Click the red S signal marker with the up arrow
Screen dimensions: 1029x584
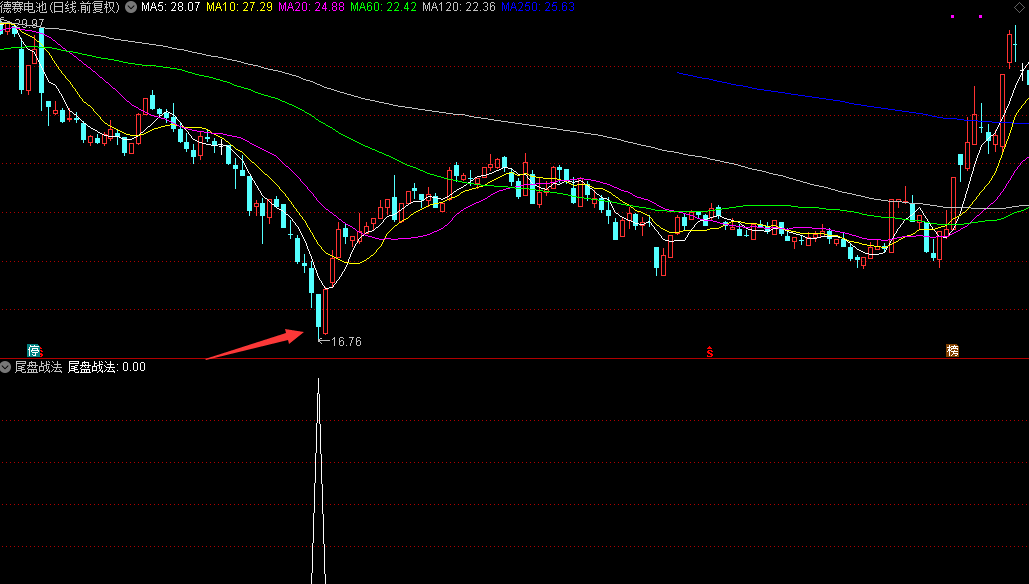[x=709, y=351]
